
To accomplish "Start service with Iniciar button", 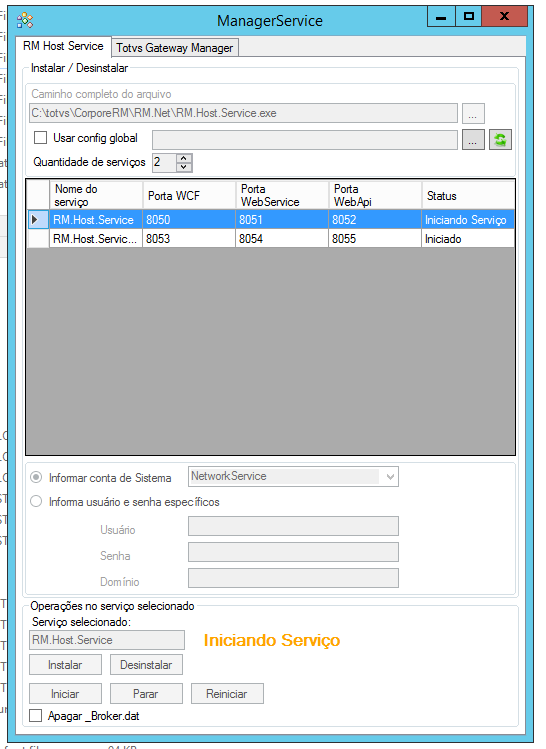I will click(x=65, y=694).
